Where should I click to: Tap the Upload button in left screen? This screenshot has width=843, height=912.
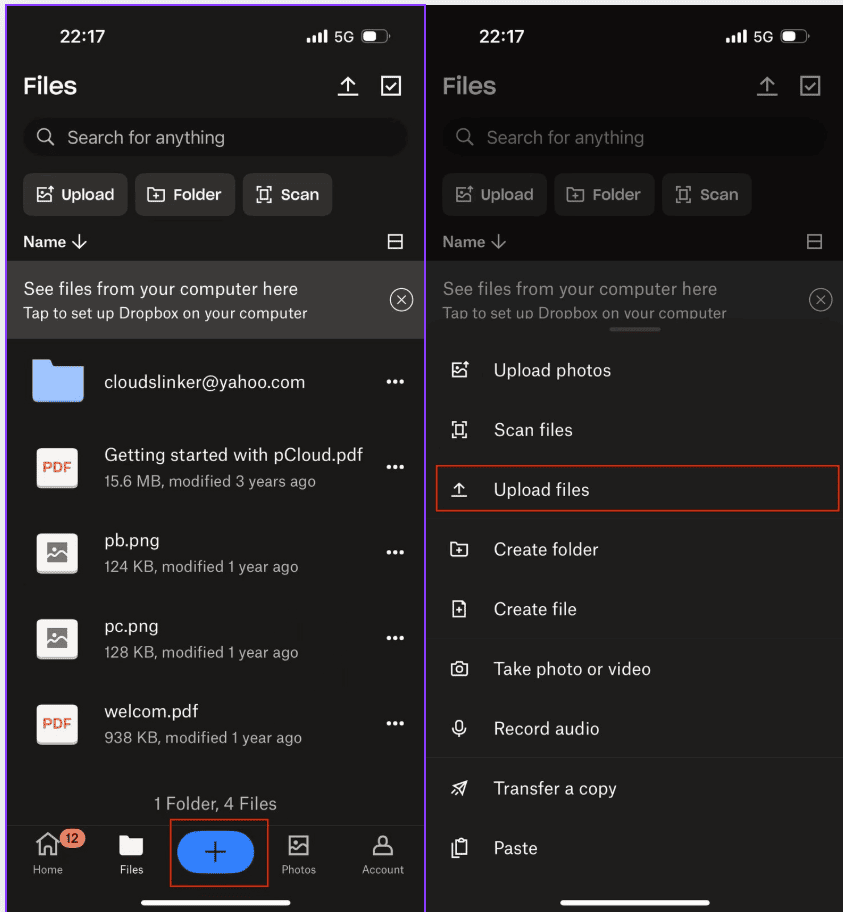coord(75,194)
